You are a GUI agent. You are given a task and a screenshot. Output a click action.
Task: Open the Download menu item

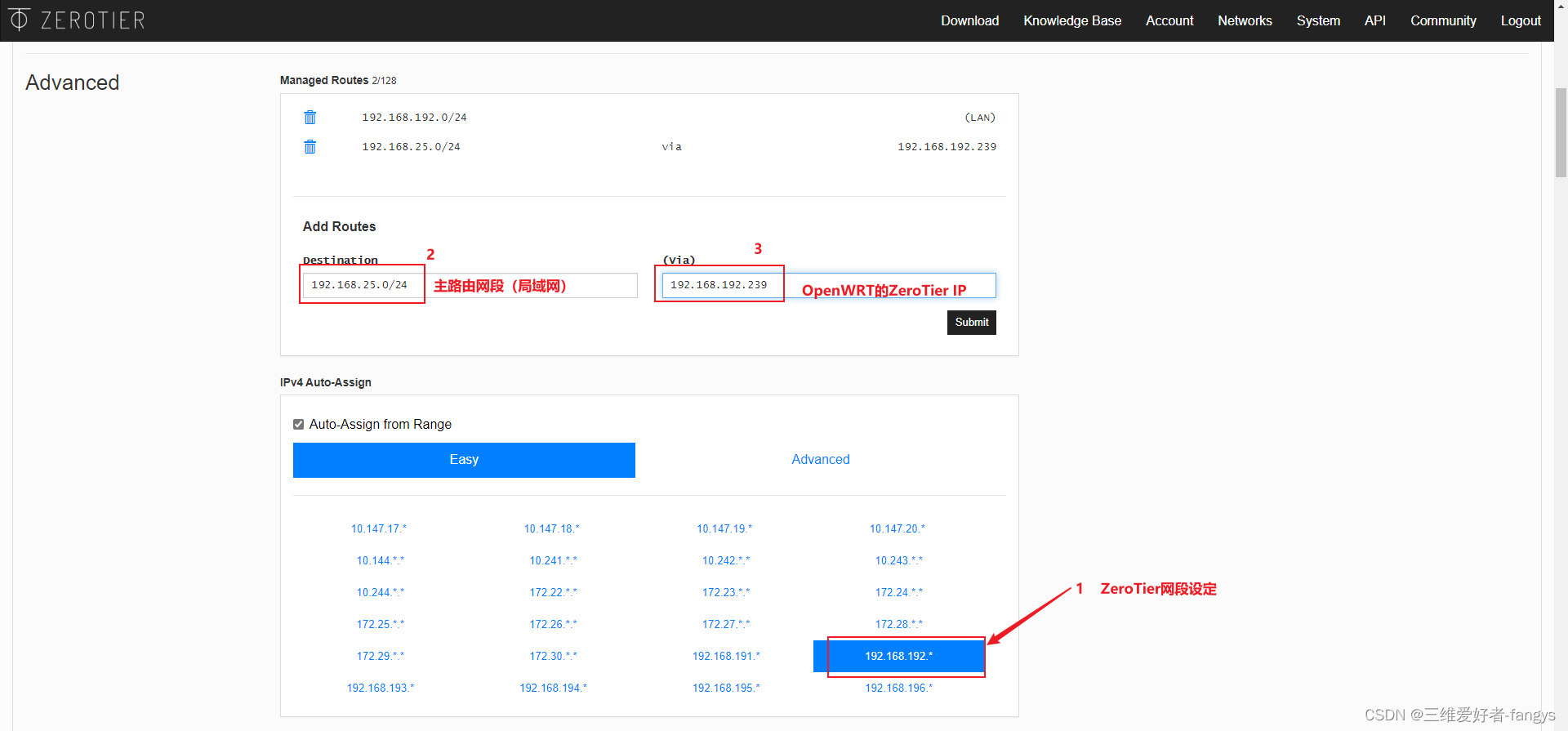(969, 20)
